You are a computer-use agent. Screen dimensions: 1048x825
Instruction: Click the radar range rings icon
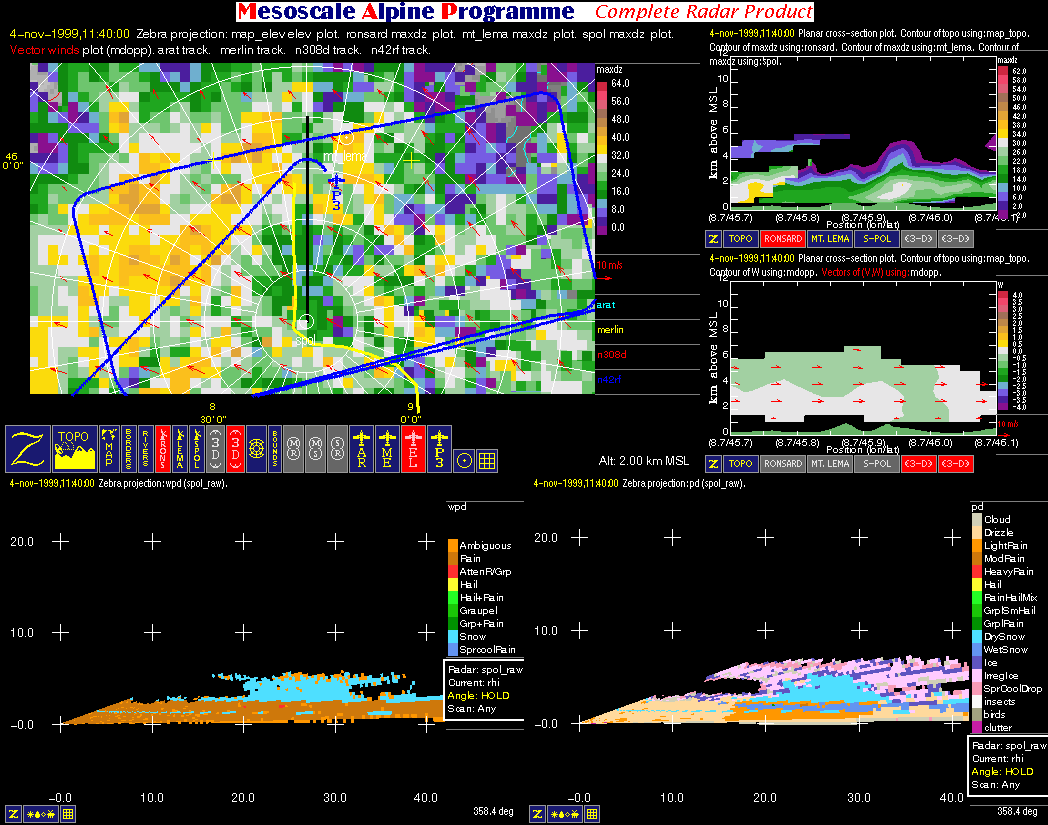pyautogui.click(x=256, y=449)
